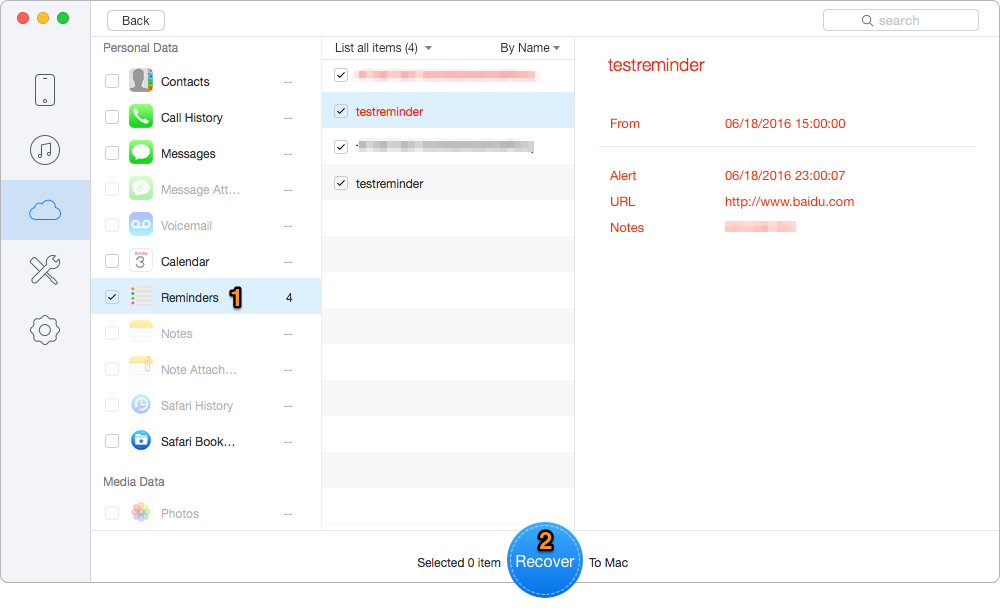
Task: Open the settings gear in sidebar
Action: (x=45, y=330)
